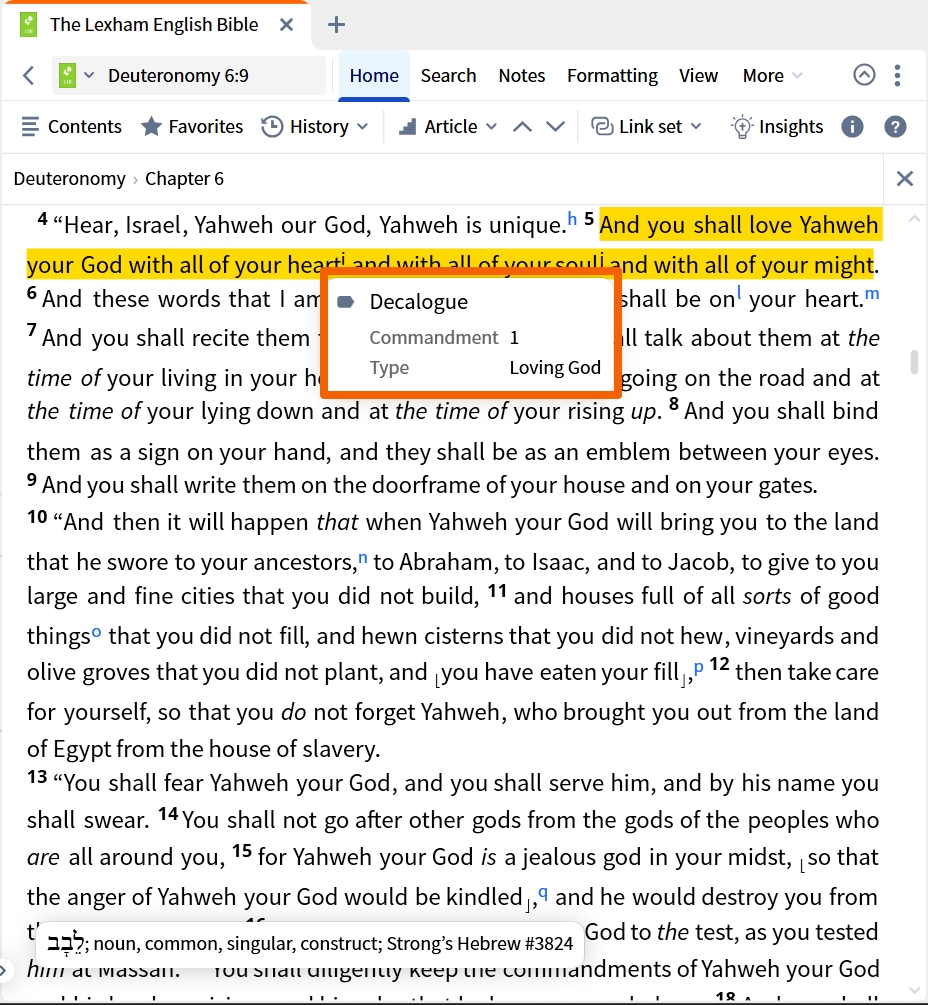Click the Decalogue title in popup
Screen dimensions: 928x1005
[418, 302]
